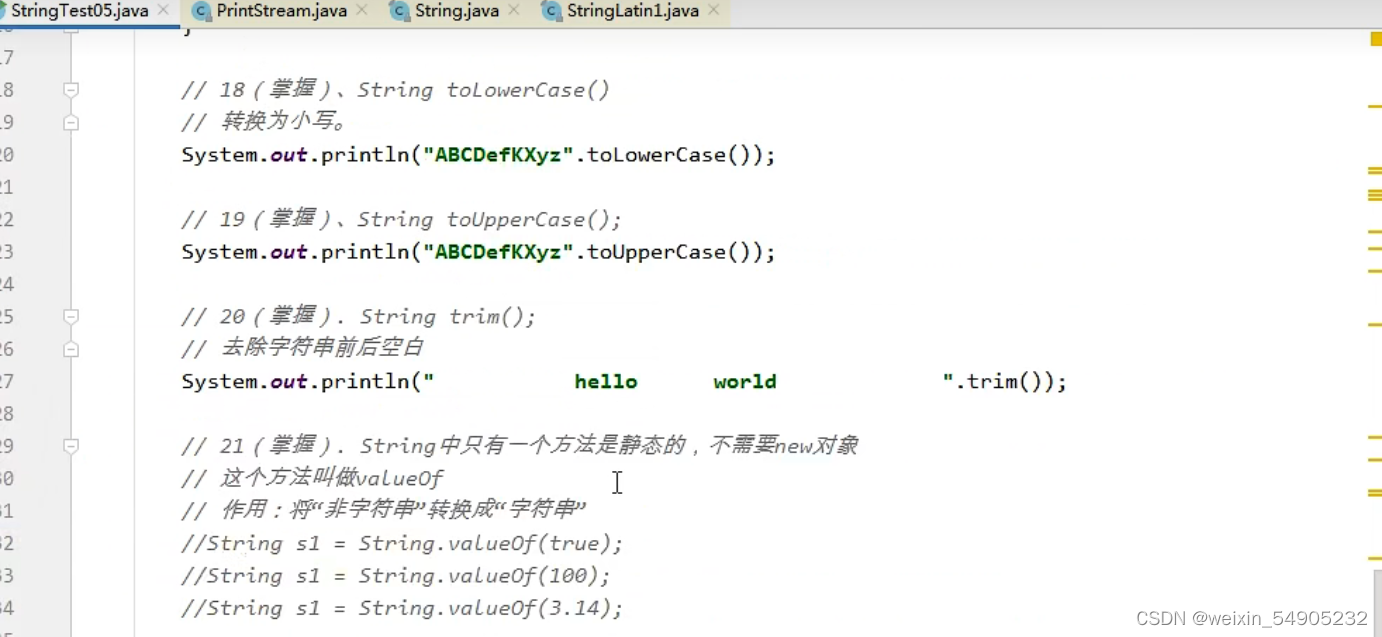The width and height of the screenshot is (1382, 637).
Task: Collapse the block starting at the trim() comment
Action: [x=70, y=316]
